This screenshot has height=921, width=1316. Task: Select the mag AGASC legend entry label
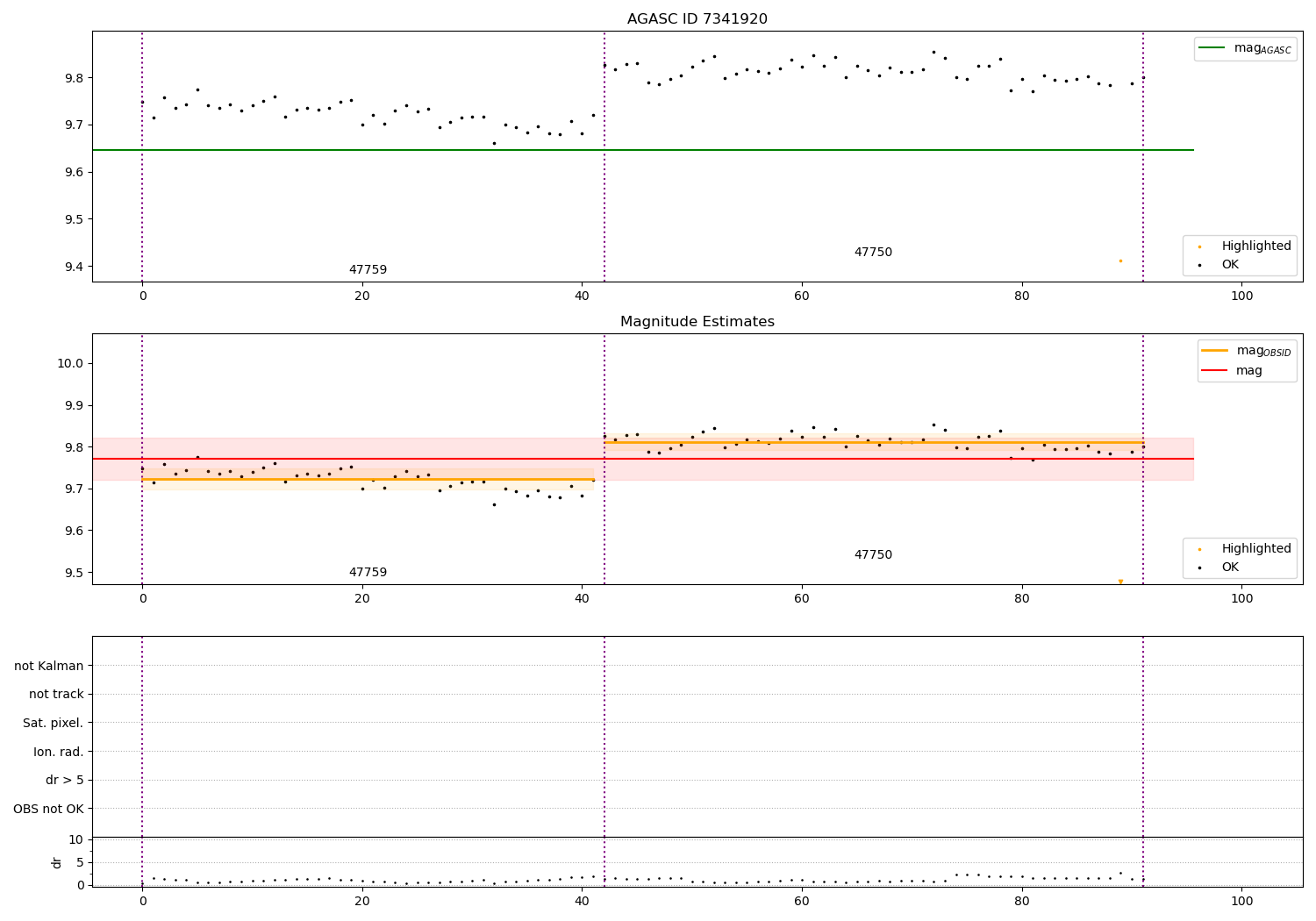click(x=1262, y=48)
